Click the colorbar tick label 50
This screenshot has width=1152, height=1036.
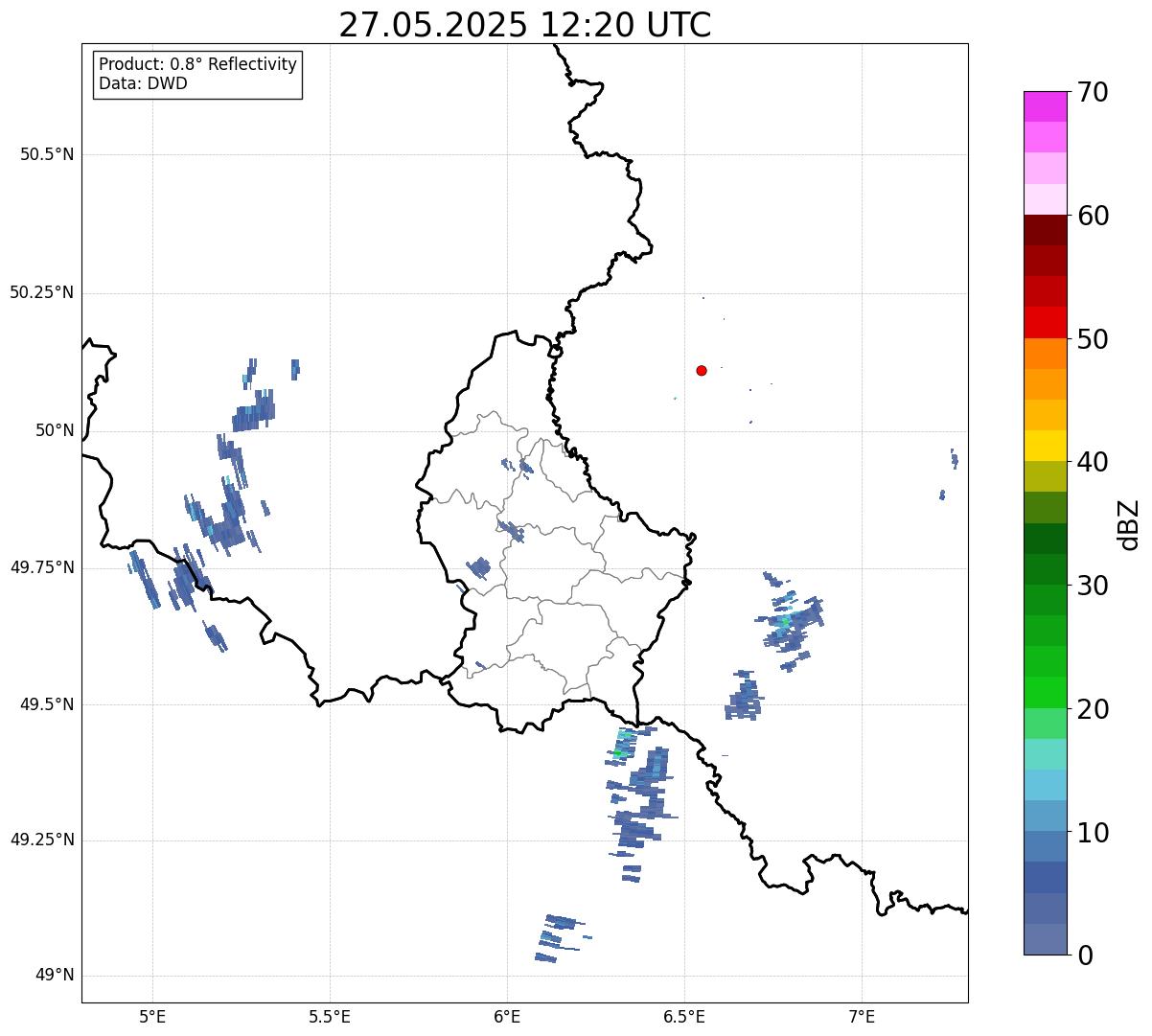click(1092, 339)
